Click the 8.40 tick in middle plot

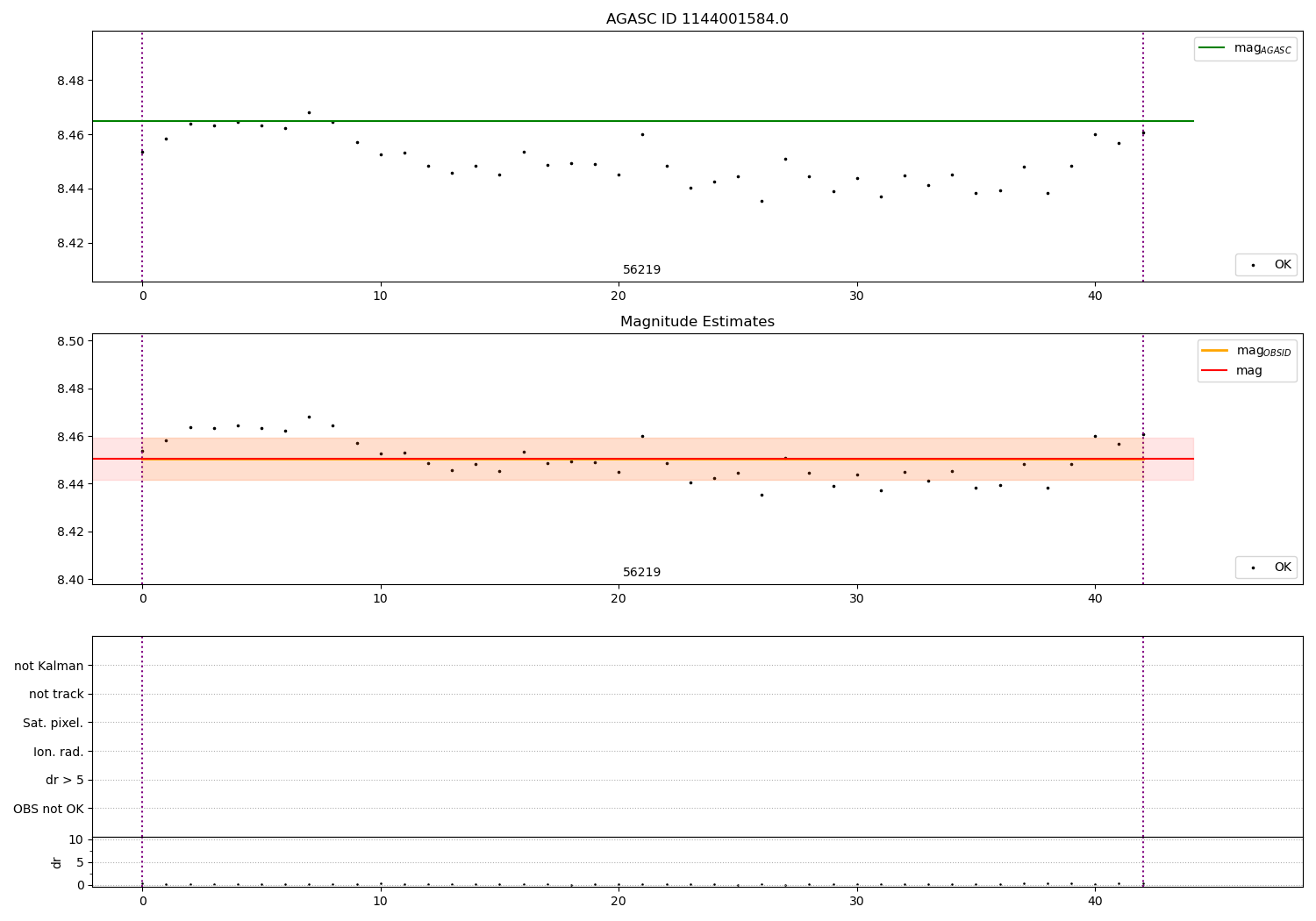(x=70, y=580)
